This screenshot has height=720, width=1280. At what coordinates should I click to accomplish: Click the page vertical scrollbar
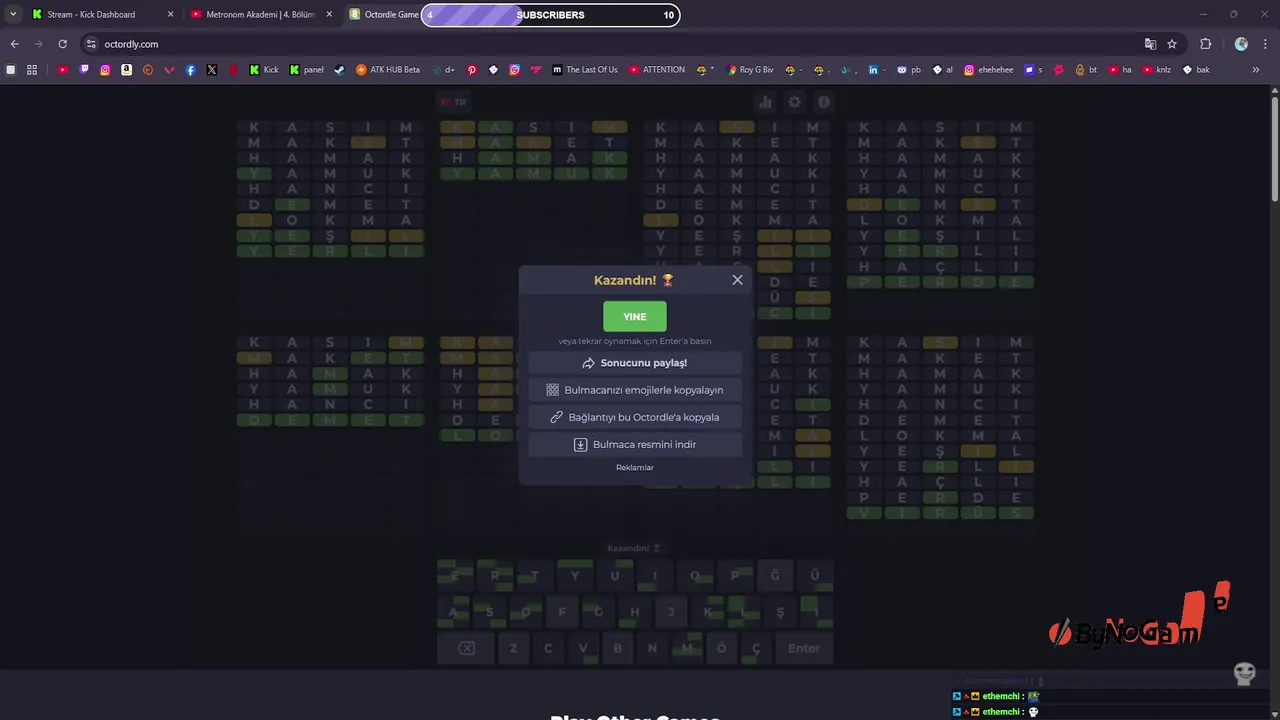[x=1274, y=150]
